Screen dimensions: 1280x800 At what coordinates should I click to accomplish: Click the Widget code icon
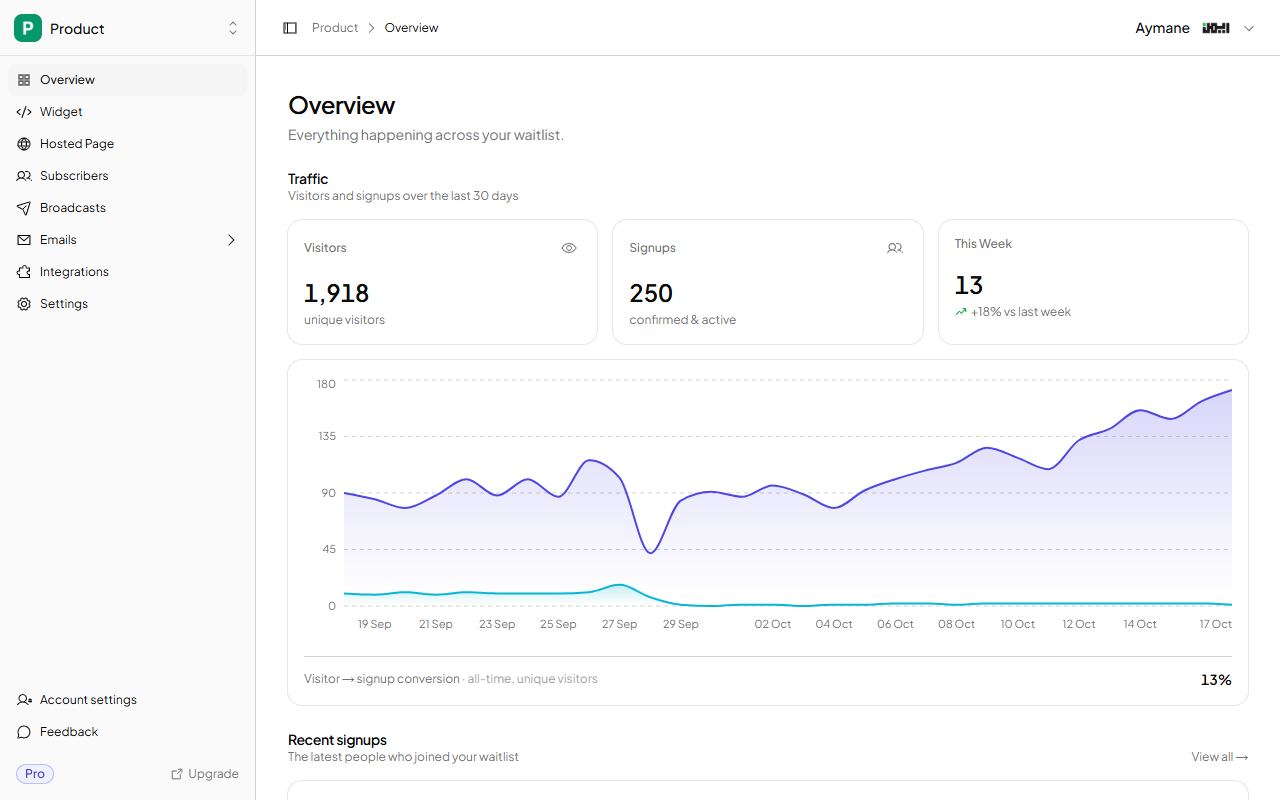click(24, 112)
